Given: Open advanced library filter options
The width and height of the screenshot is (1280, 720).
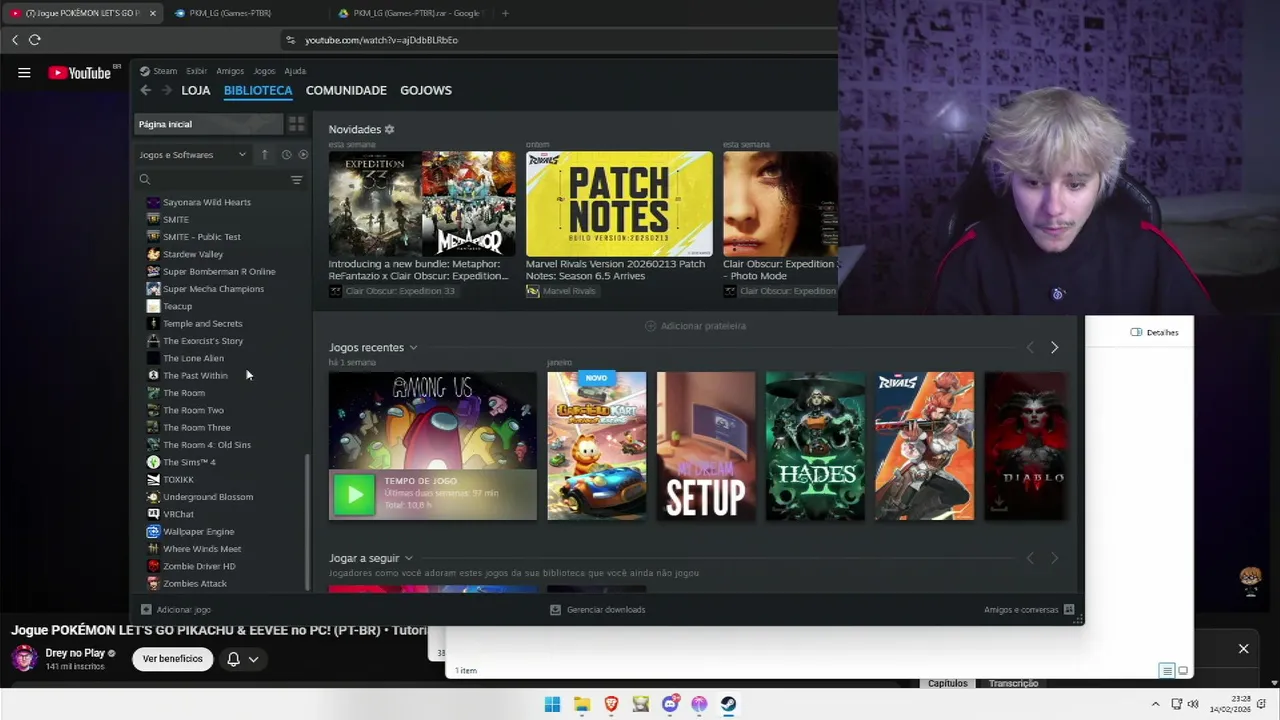Looking at the screenshot, I should click(296, 180).
